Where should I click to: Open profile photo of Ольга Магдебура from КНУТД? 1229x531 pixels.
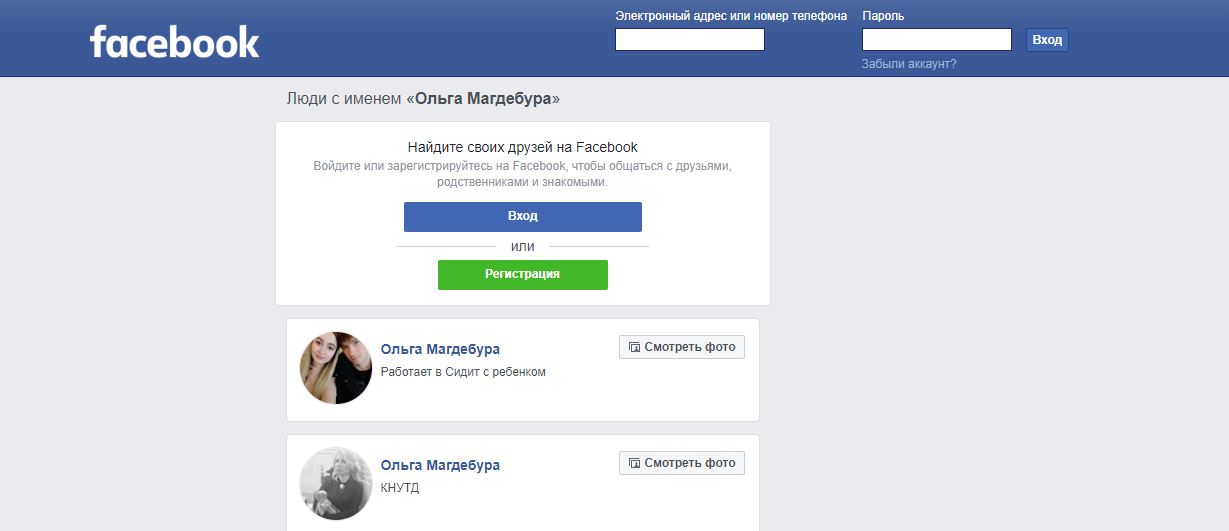[x=336, y=484]
